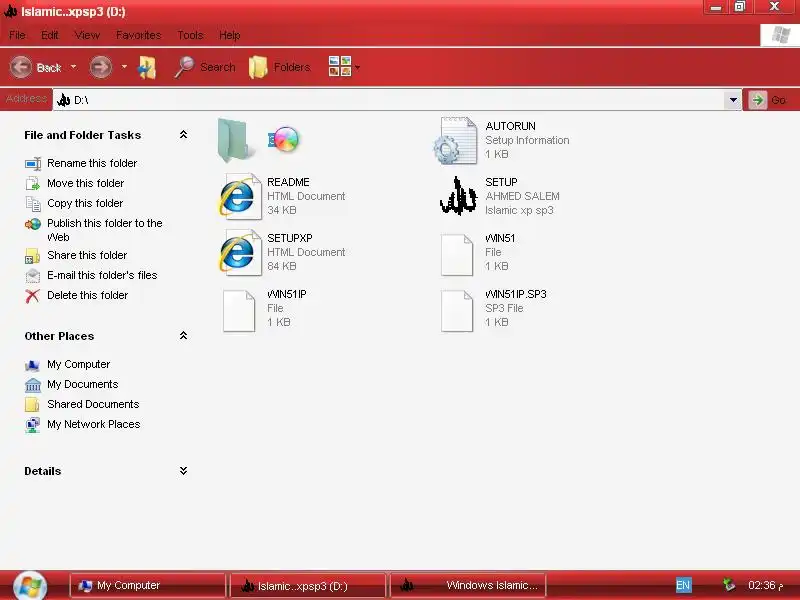
Task: Switch to My Computer taskbar window
Action: [148, 586]
